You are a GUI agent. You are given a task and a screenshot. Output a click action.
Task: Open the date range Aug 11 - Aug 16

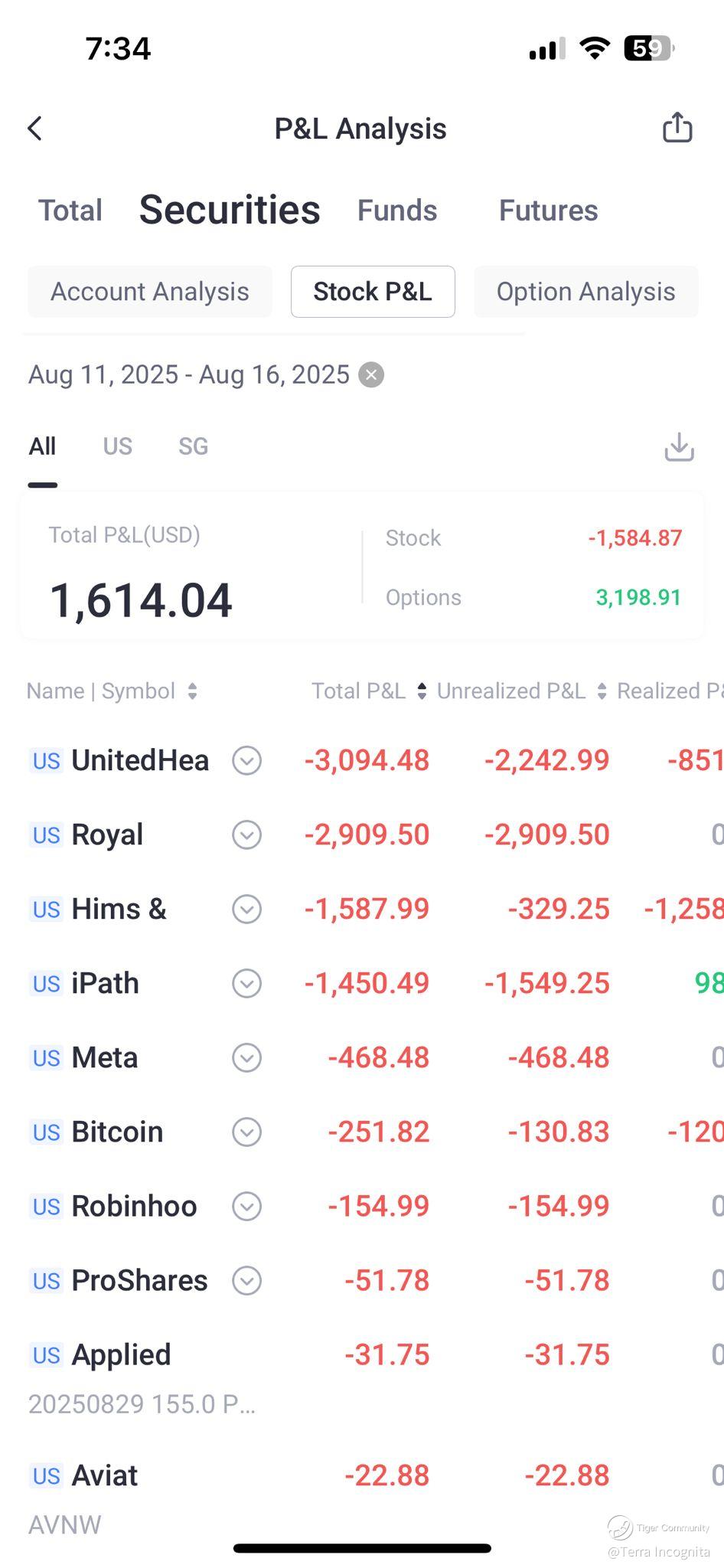click(188, 375)
